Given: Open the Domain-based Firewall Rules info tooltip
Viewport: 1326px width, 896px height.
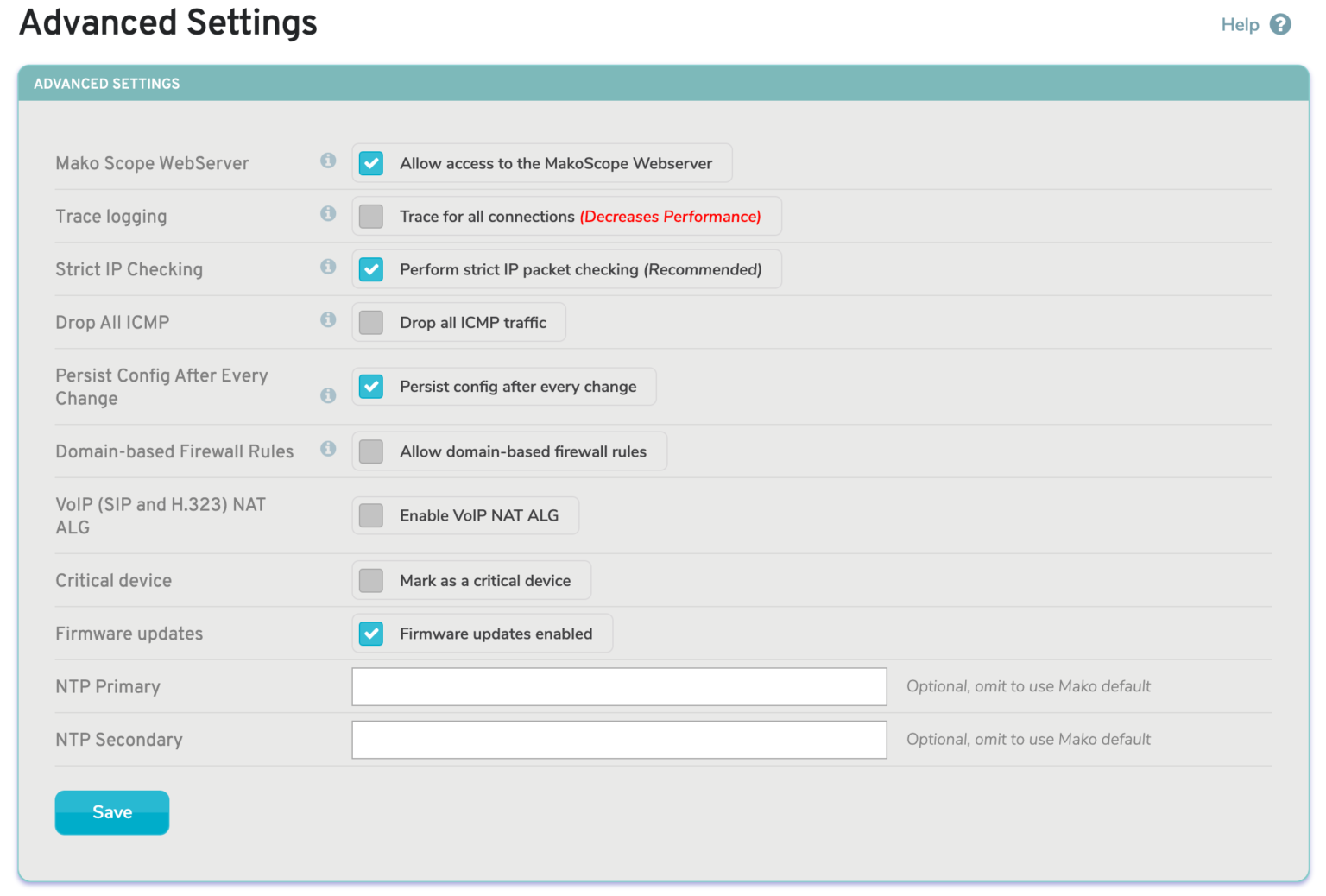Looking at the screenshot, I should [x=328, y=449].
